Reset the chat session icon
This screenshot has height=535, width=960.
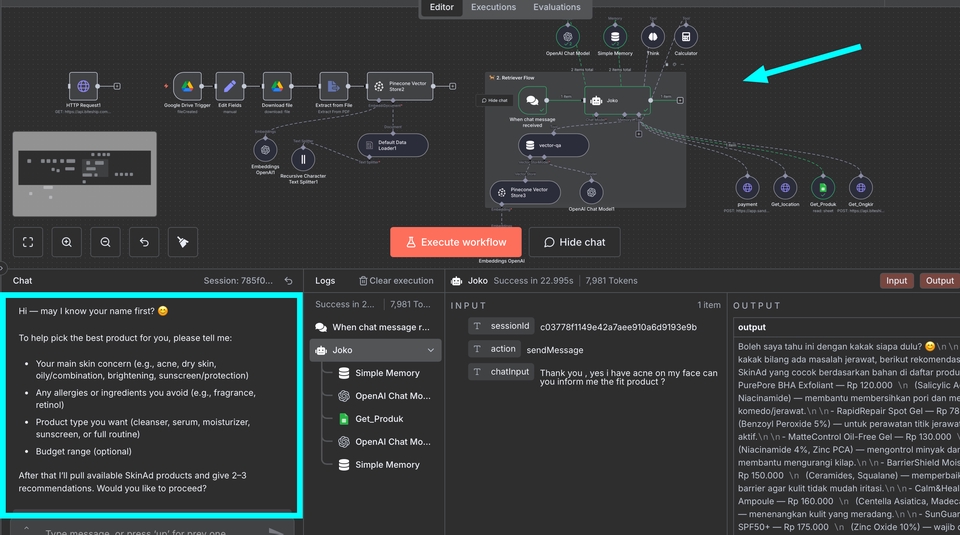(289, 281)
